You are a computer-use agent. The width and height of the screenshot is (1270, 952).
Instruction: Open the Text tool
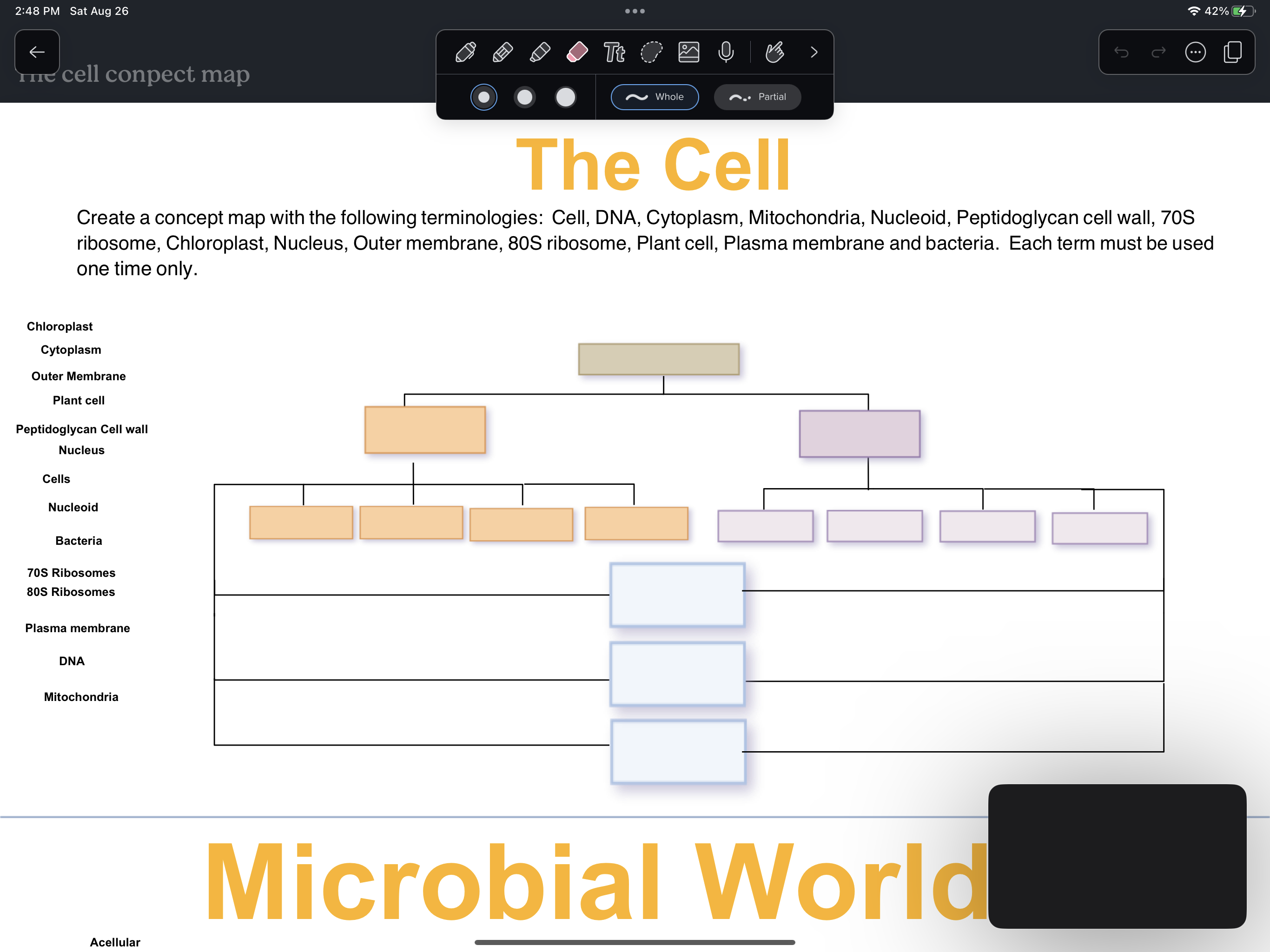coord(615,52)
